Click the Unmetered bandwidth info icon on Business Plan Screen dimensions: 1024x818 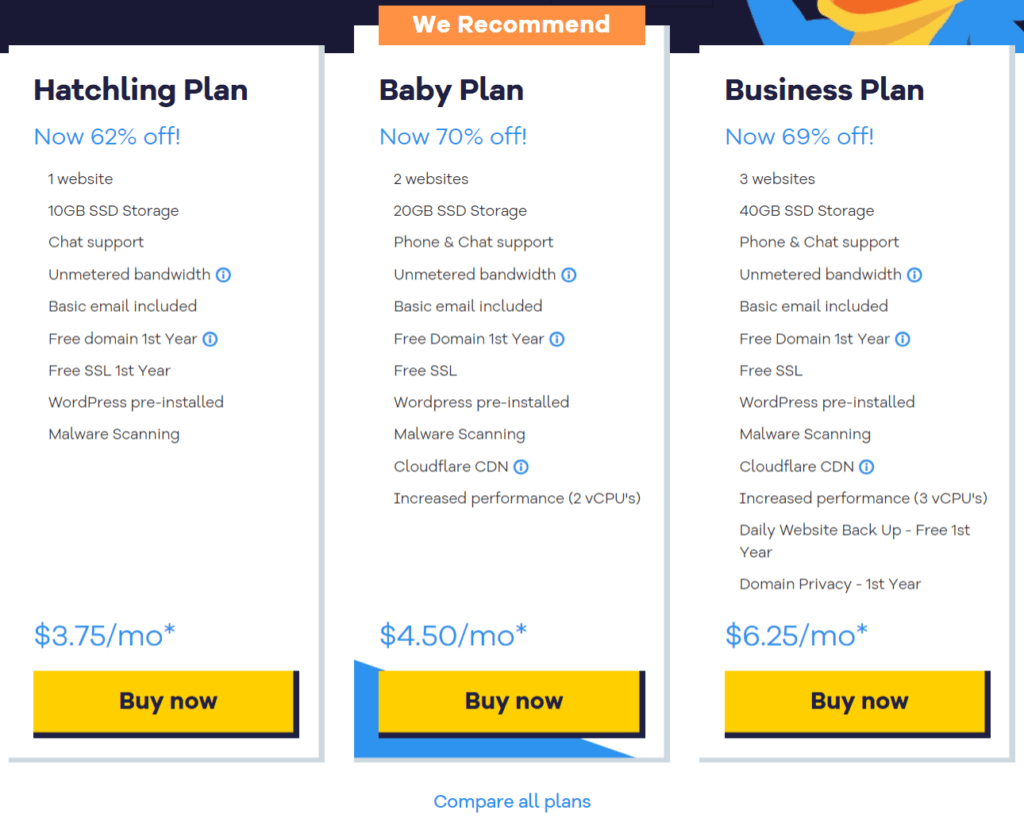point(915,274)
